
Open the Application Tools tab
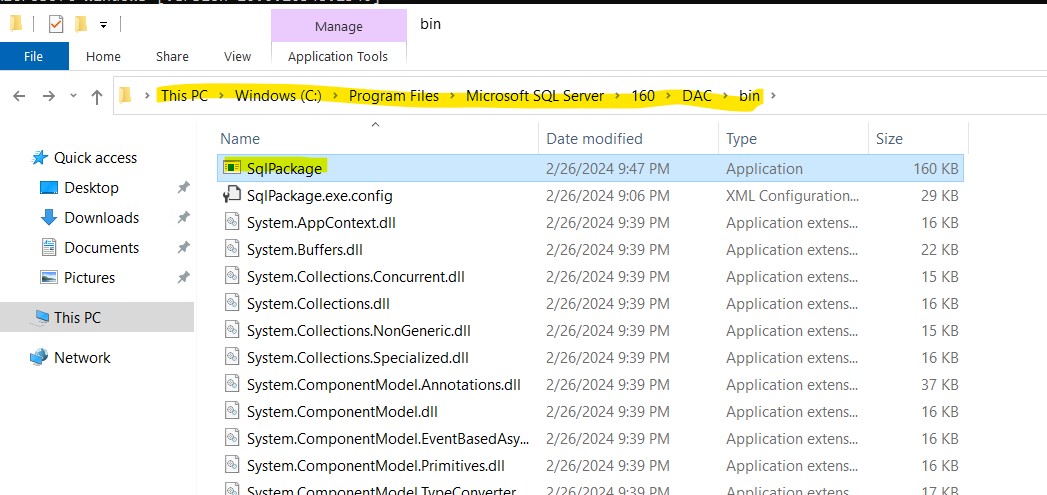click(x=337, y=57)
